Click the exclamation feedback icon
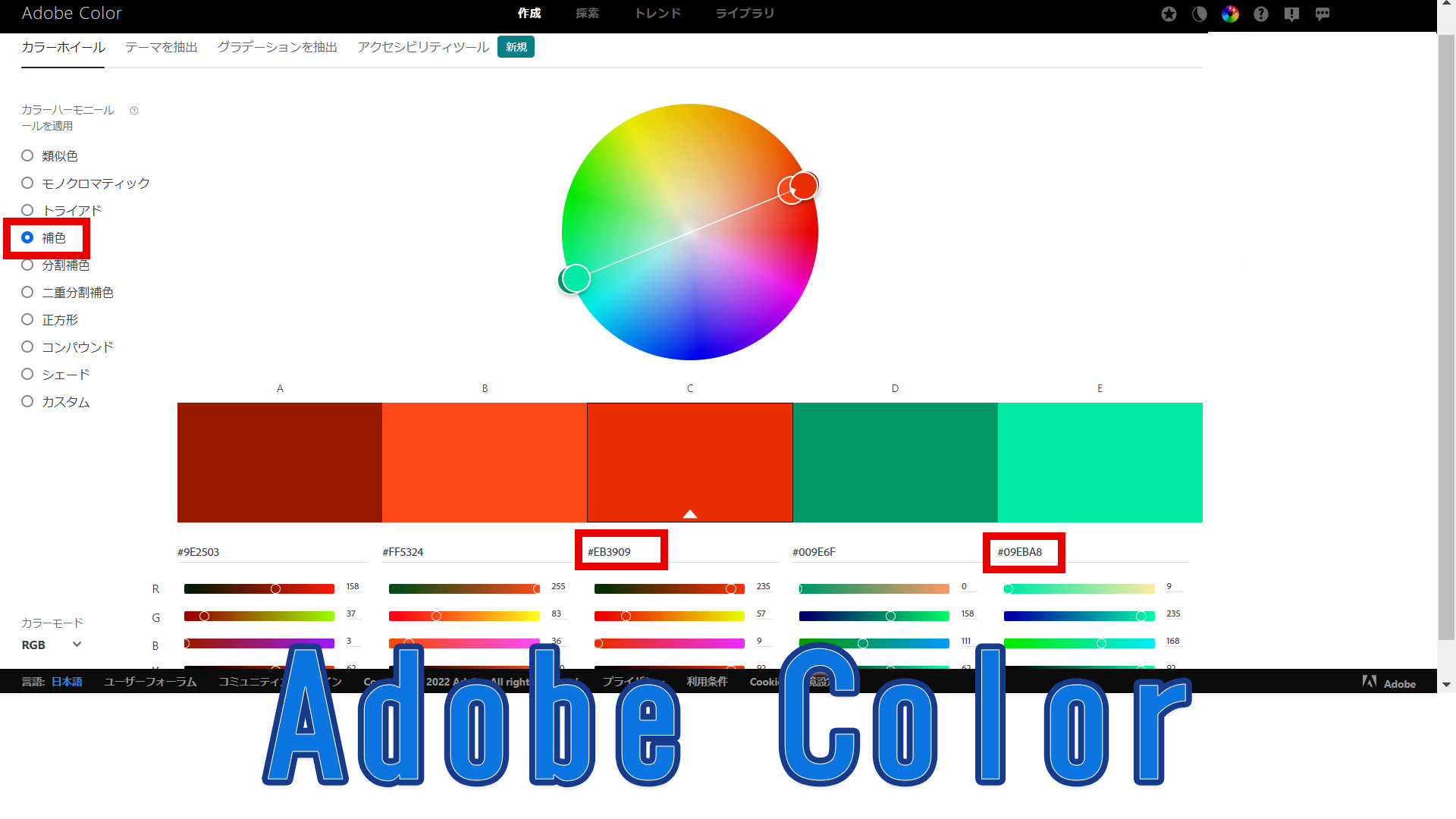This screenshot has height=819, width=1456. point(1292,14)
